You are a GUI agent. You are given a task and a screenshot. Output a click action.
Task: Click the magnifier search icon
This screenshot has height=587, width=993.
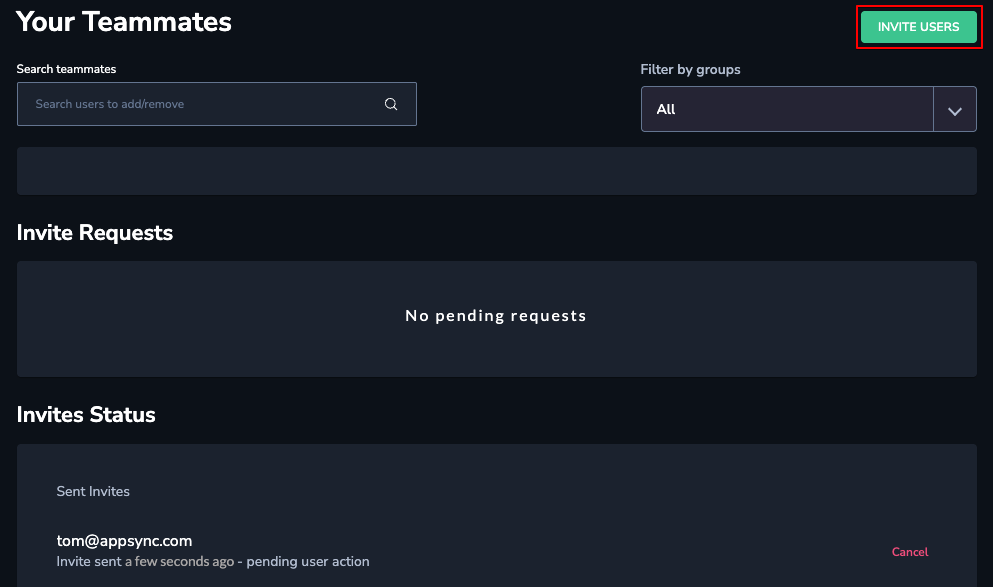391,104
